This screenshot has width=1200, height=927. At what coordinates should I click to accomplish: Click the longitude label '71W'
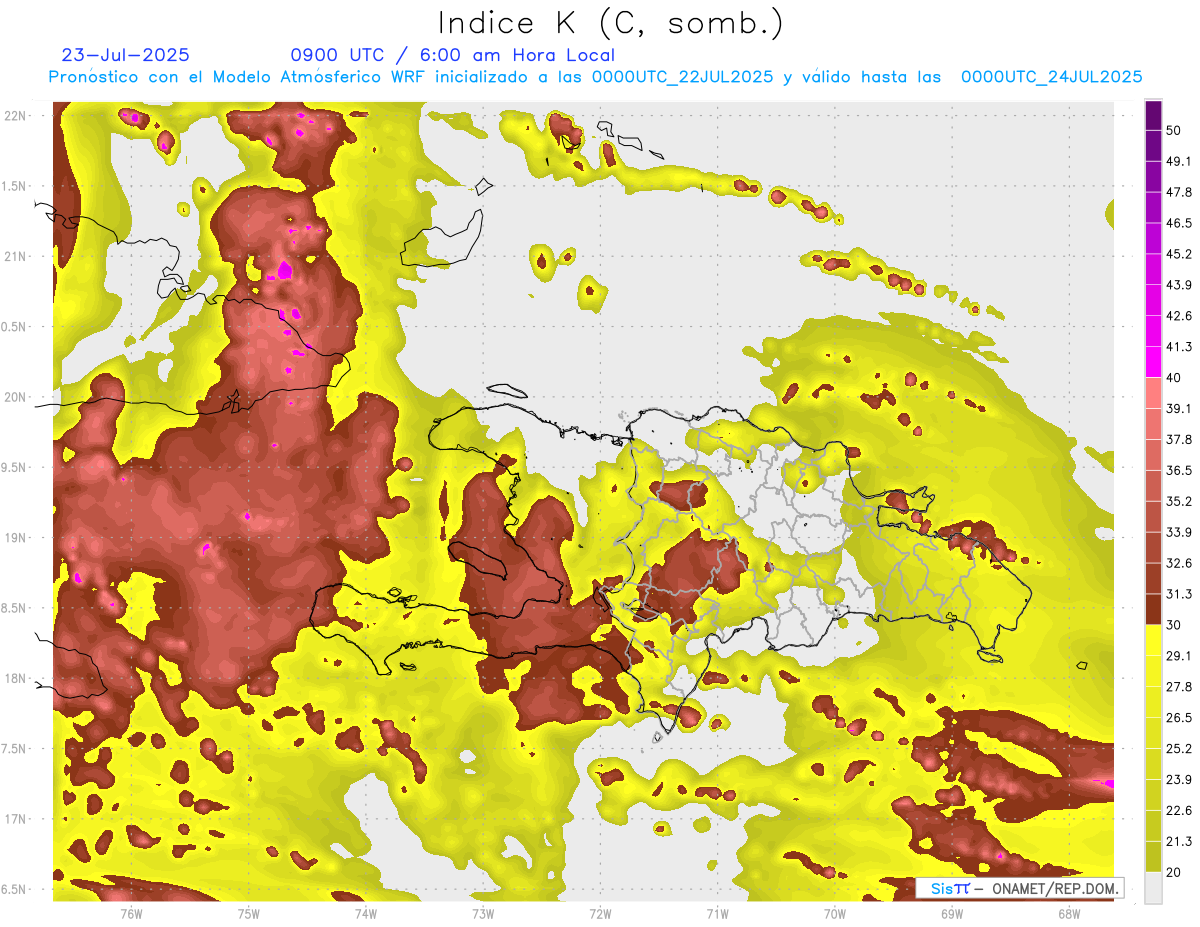pos(717,913)
